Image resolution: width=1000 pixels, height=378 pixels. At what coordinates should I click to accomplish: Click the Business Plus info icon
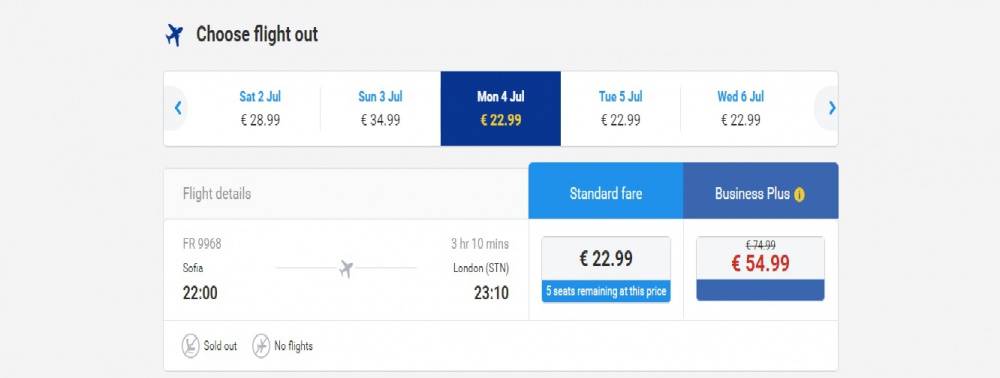(x=798, y=195)
